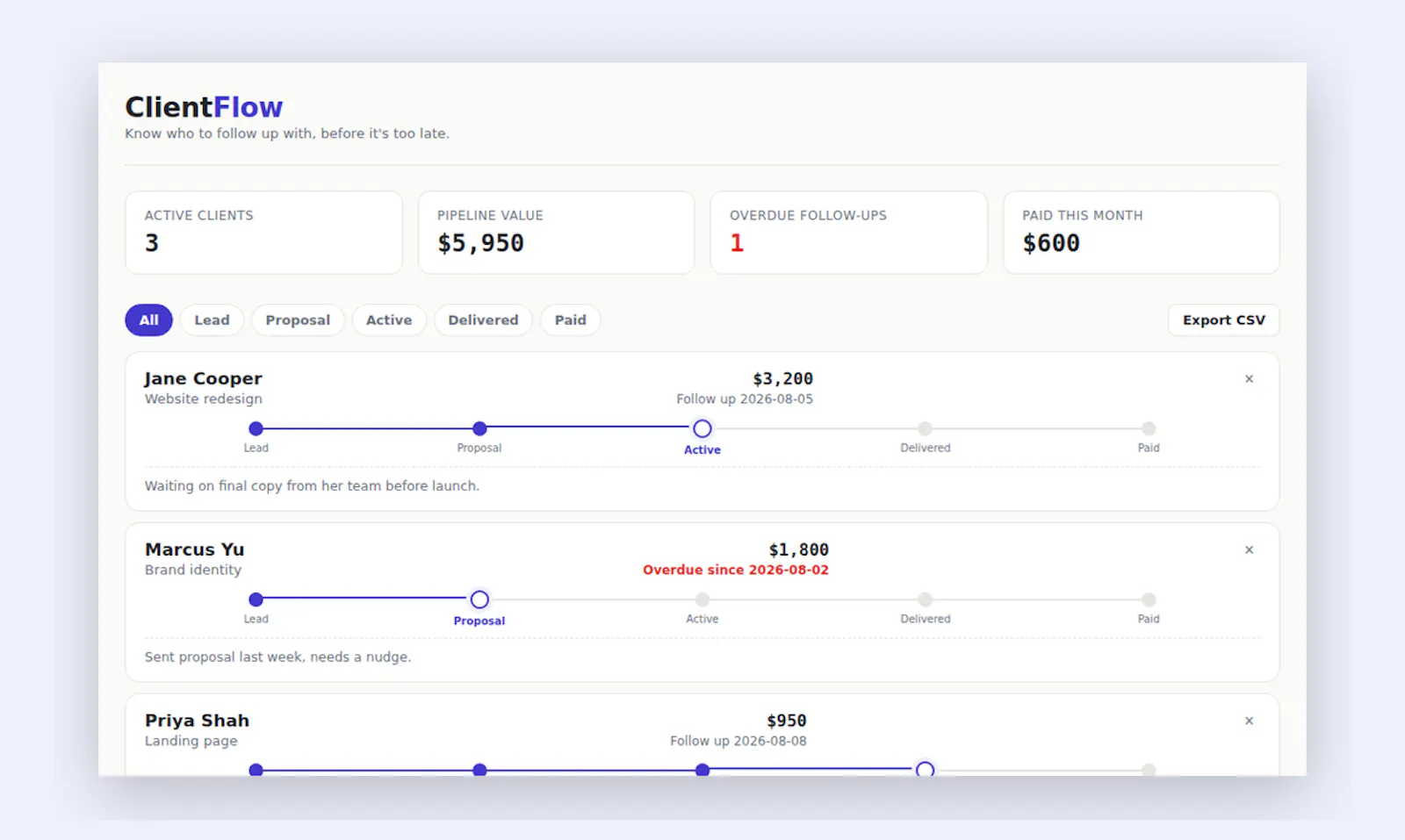The width and height of the screenshot is (1405, 840).
Task: Select the Marcus Yu client name
Action: coord(194,550)
